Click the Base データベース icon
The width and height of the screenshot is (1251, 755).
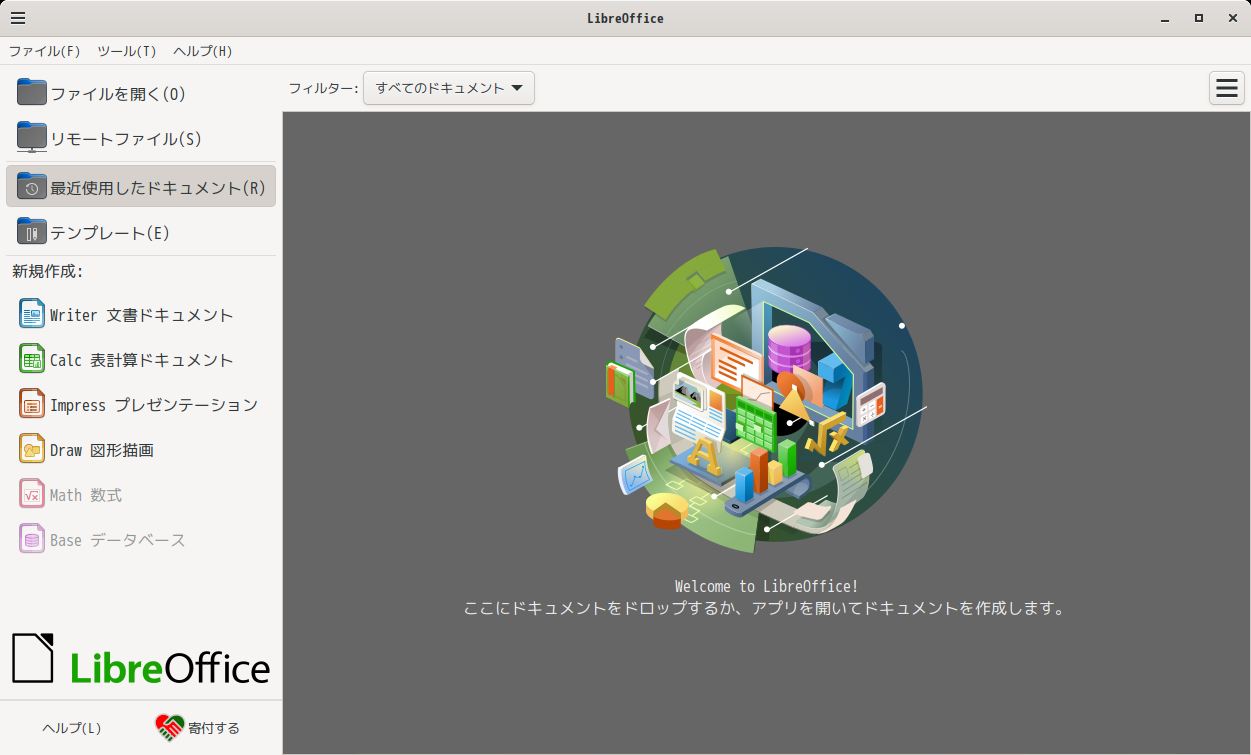coord(32,539)
